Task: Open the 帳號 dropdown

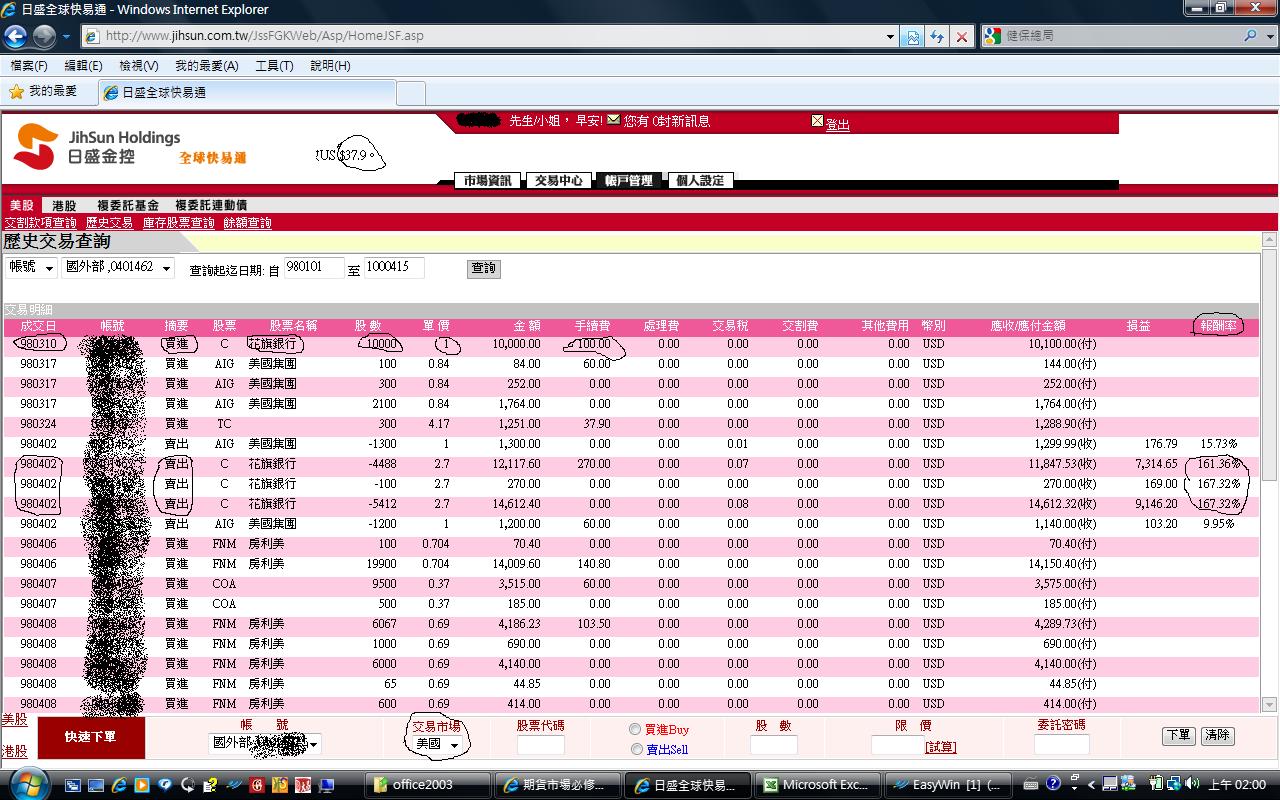Action: pos(32,268)
